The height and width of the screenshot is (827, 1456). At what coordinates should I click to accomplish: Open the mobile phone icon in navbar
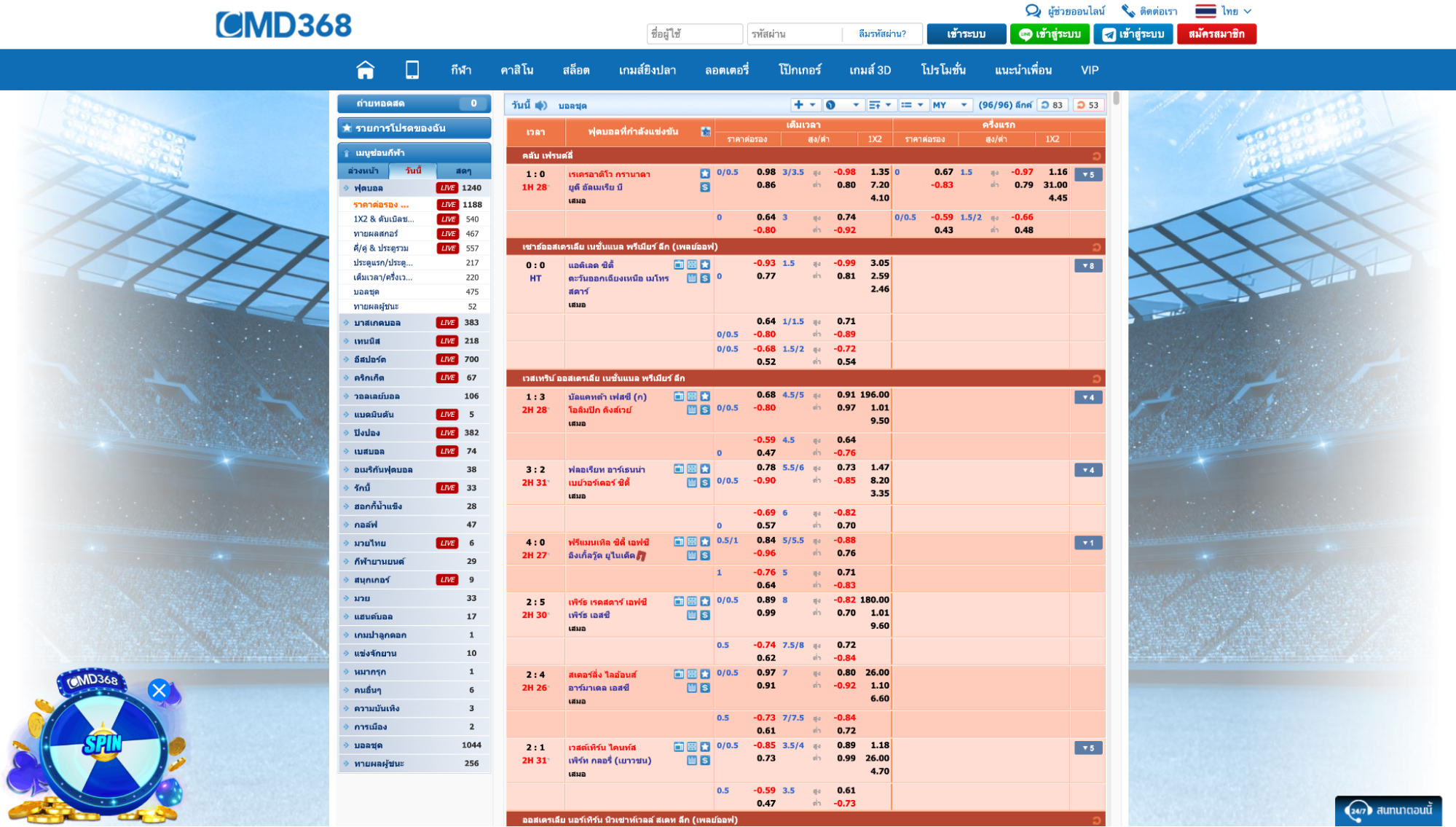412,70
